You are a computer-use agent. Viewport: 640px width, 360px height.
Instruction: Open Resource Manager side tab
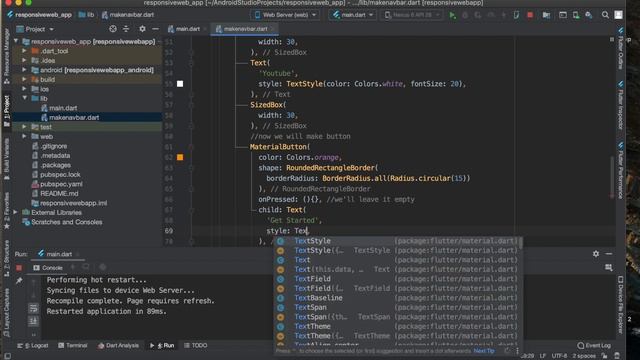(x=7, y=56)
